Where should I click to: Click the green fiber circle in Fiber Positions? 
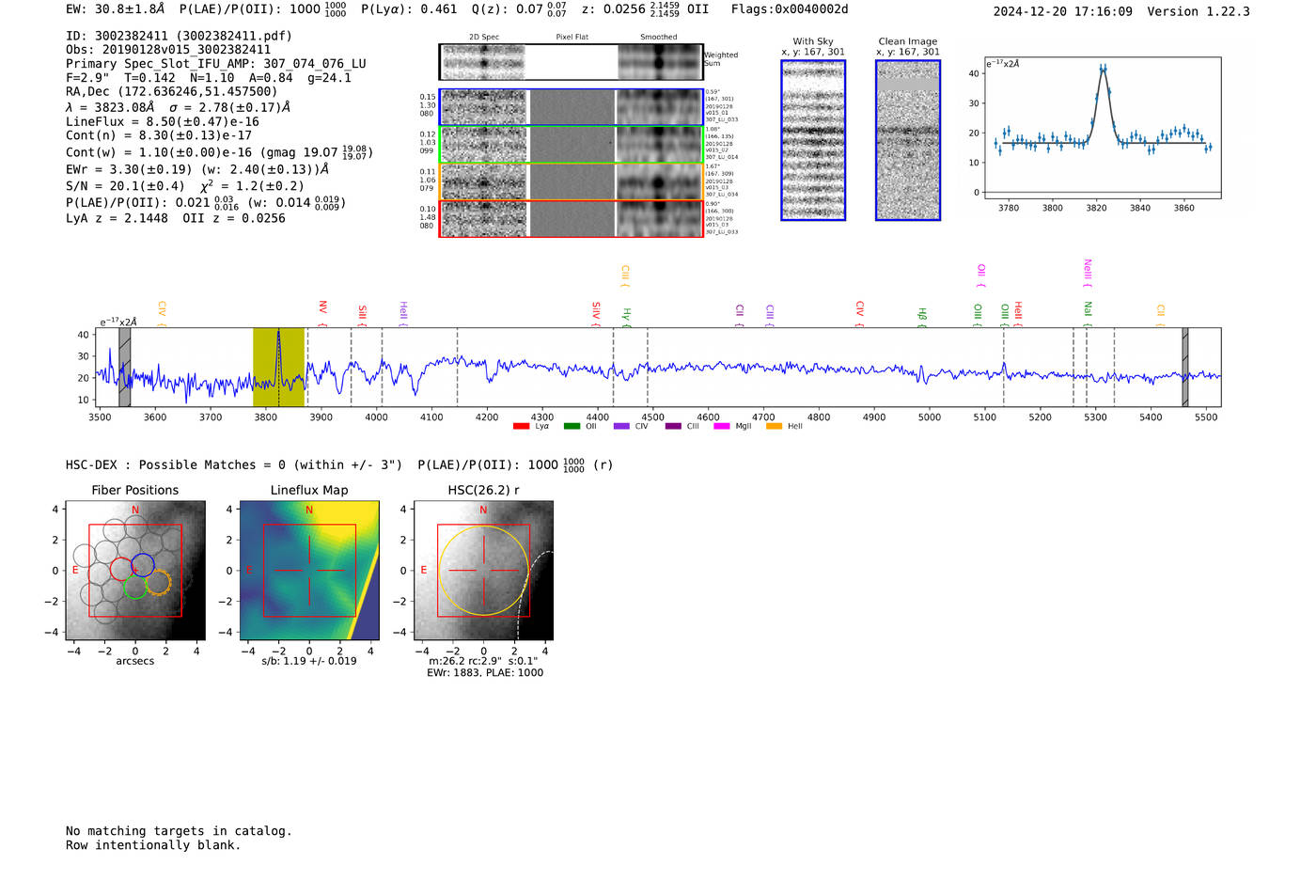click(135, 588)
